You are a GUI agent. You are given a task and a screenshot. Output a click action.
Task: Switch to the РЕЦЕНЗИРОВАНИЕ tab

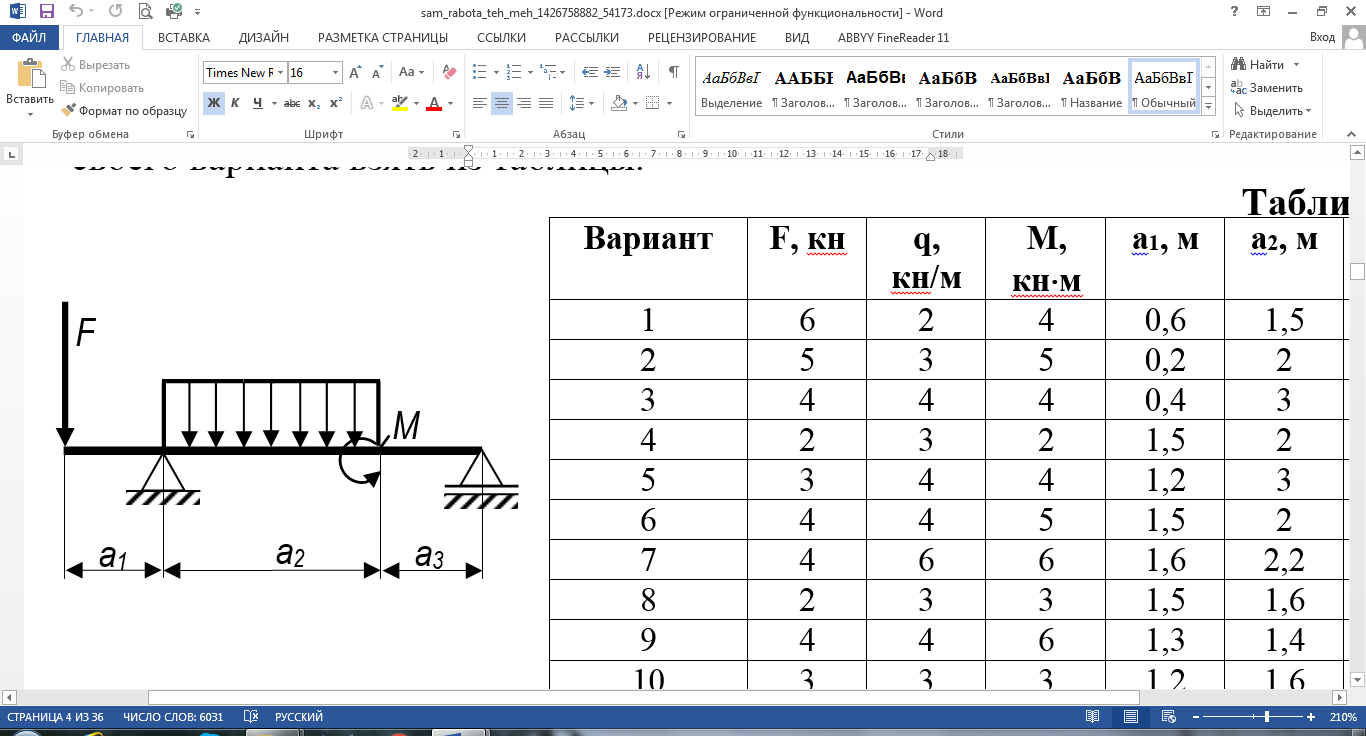coord(702,38)
